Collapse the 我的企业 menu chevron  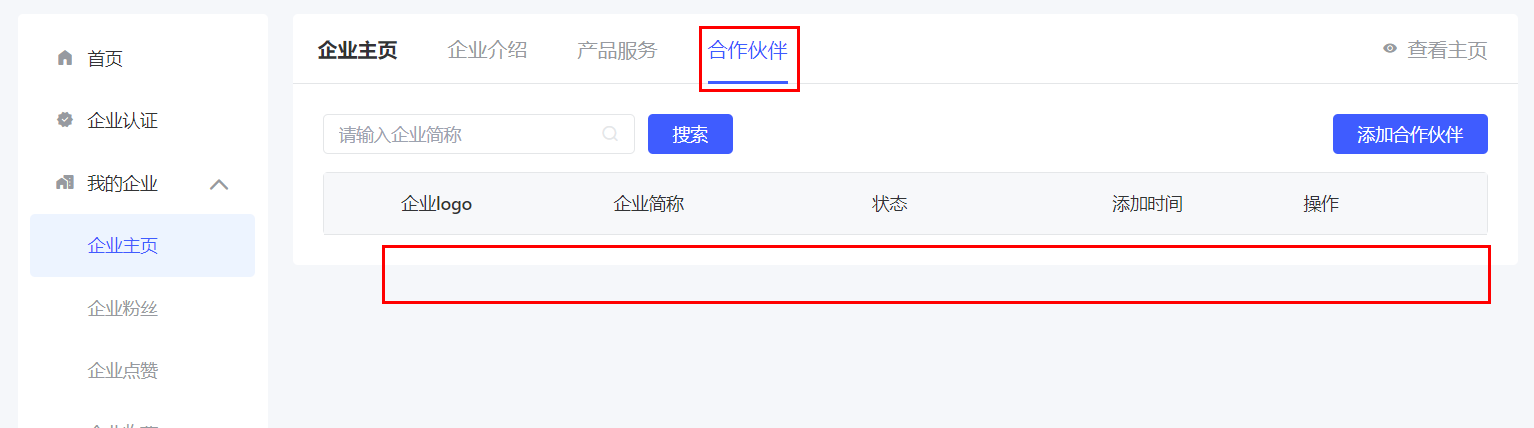(x=219, y=184)
